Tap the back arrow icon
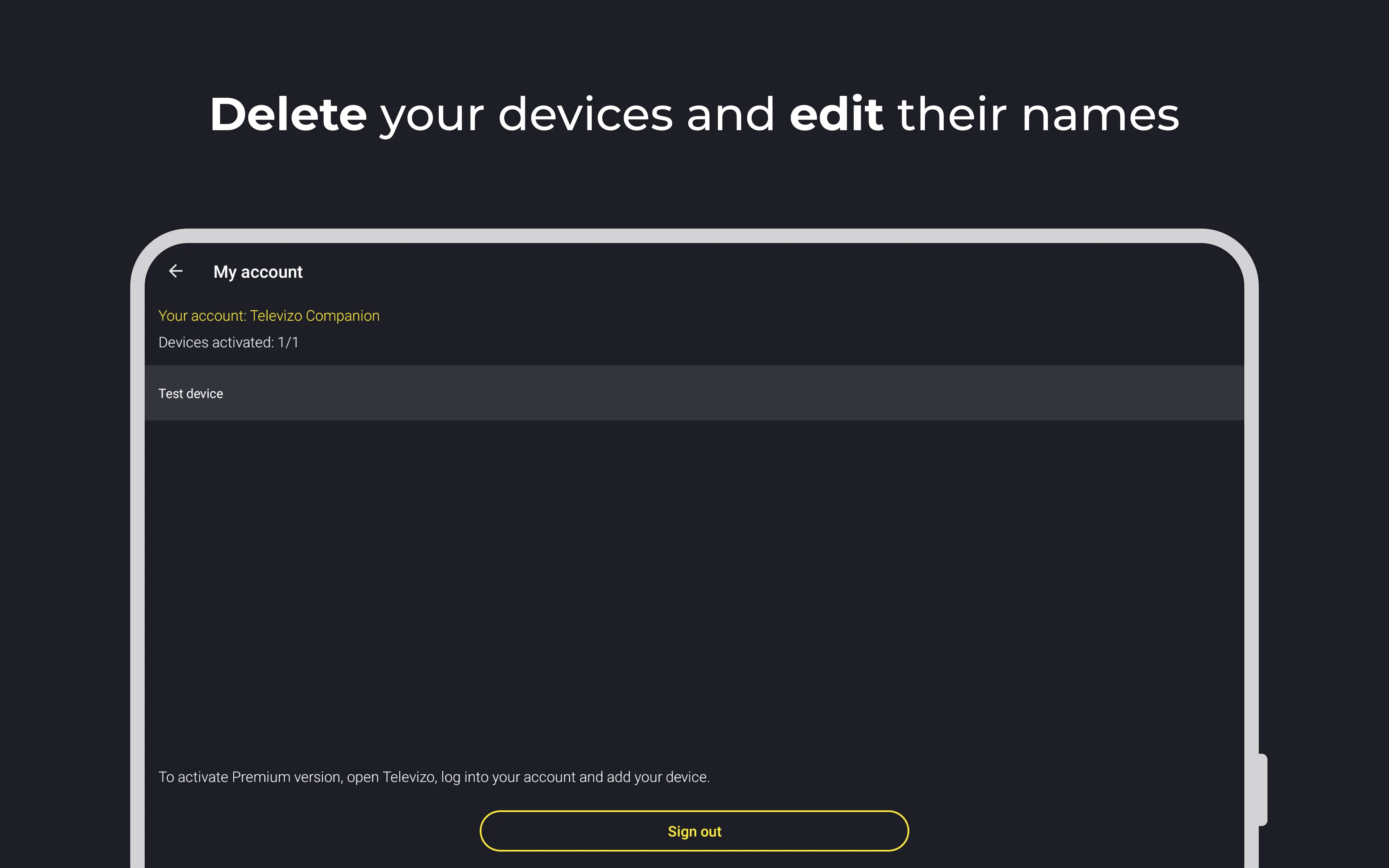This screenshot has width=1389, height=868. coord(176,271)
